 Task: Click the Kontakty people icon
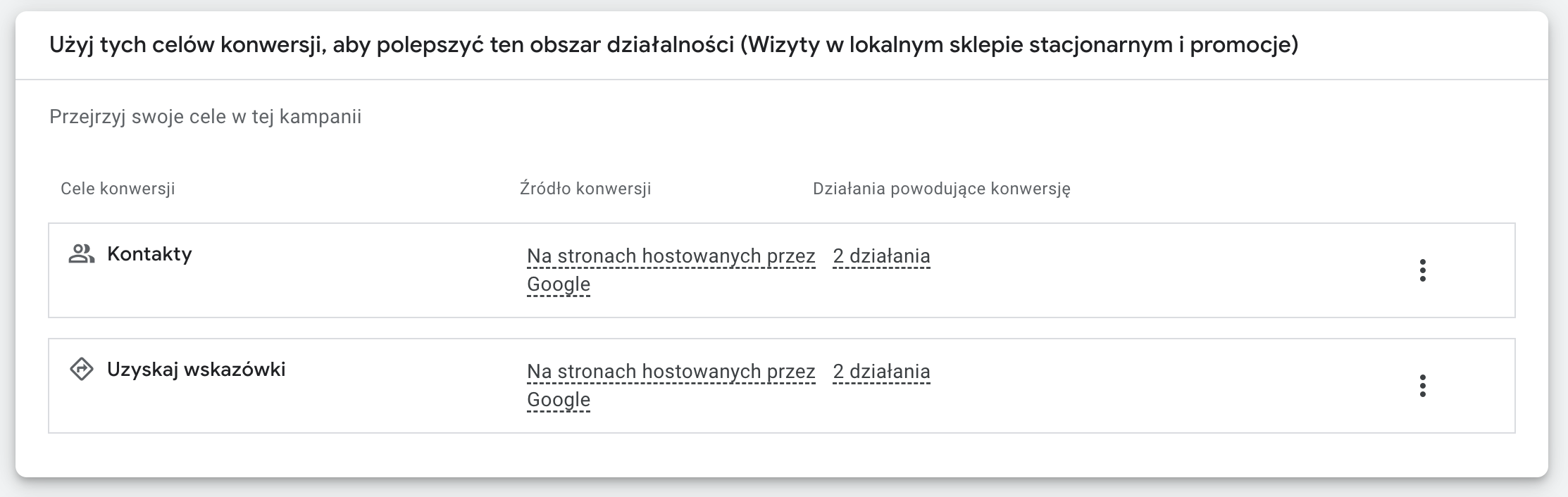pos(82,254)
